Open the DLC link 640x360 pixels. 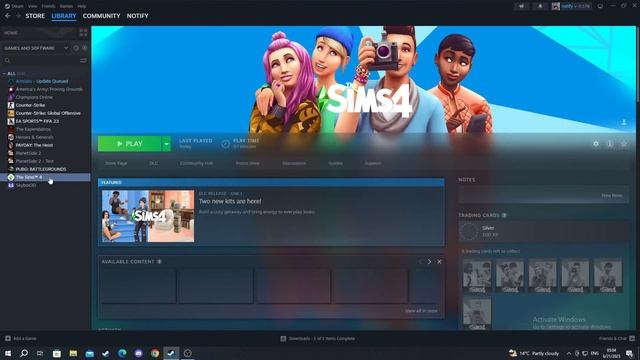[x=153, y=163]
